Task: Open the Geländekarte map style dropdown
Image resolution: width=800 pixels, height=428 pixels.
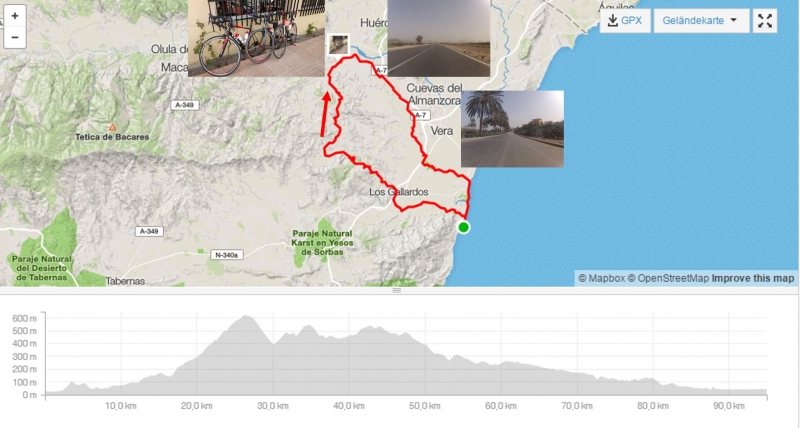Action: point(701,21)
